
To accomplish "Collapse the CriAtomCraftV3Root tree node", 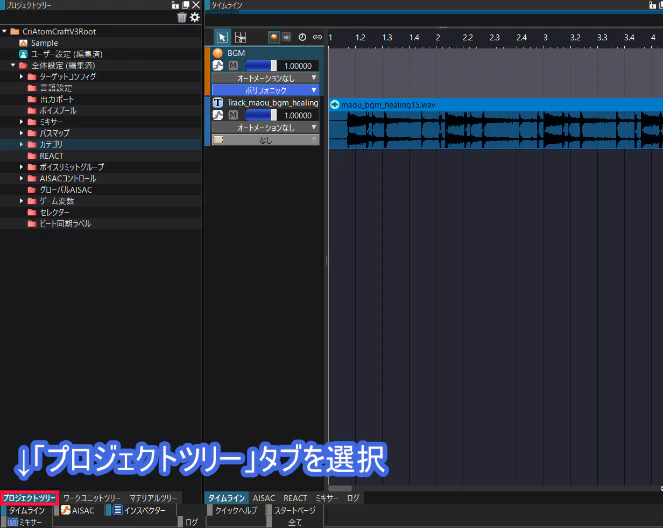I will pyautogui.click(x=4, y=31).
